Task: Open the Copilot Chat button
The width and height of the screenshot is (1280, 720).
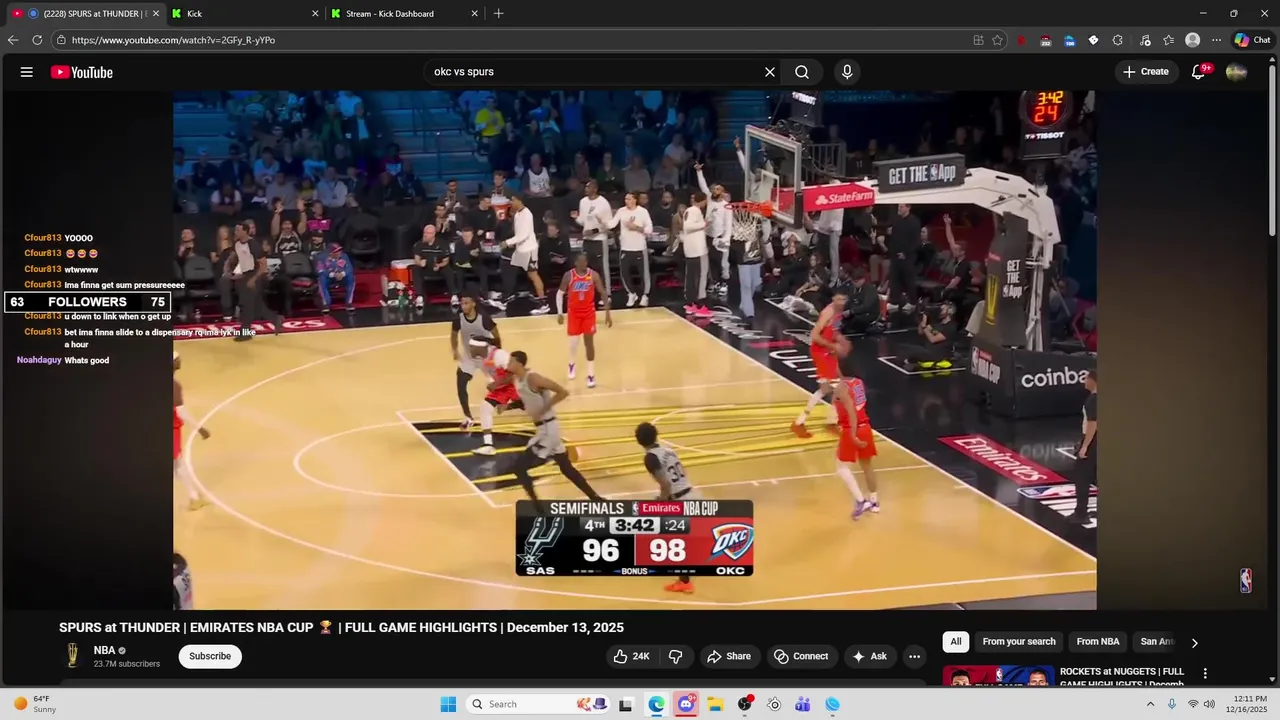Action: tap(1252, 40)
